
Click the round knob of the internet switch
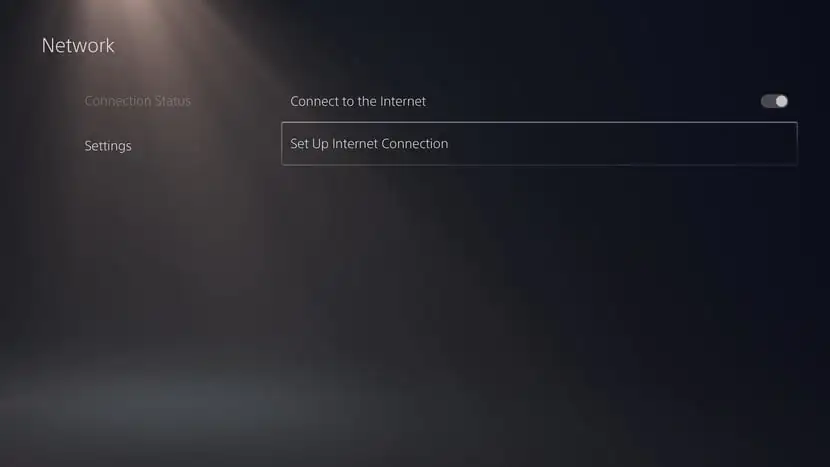(781, 101)
